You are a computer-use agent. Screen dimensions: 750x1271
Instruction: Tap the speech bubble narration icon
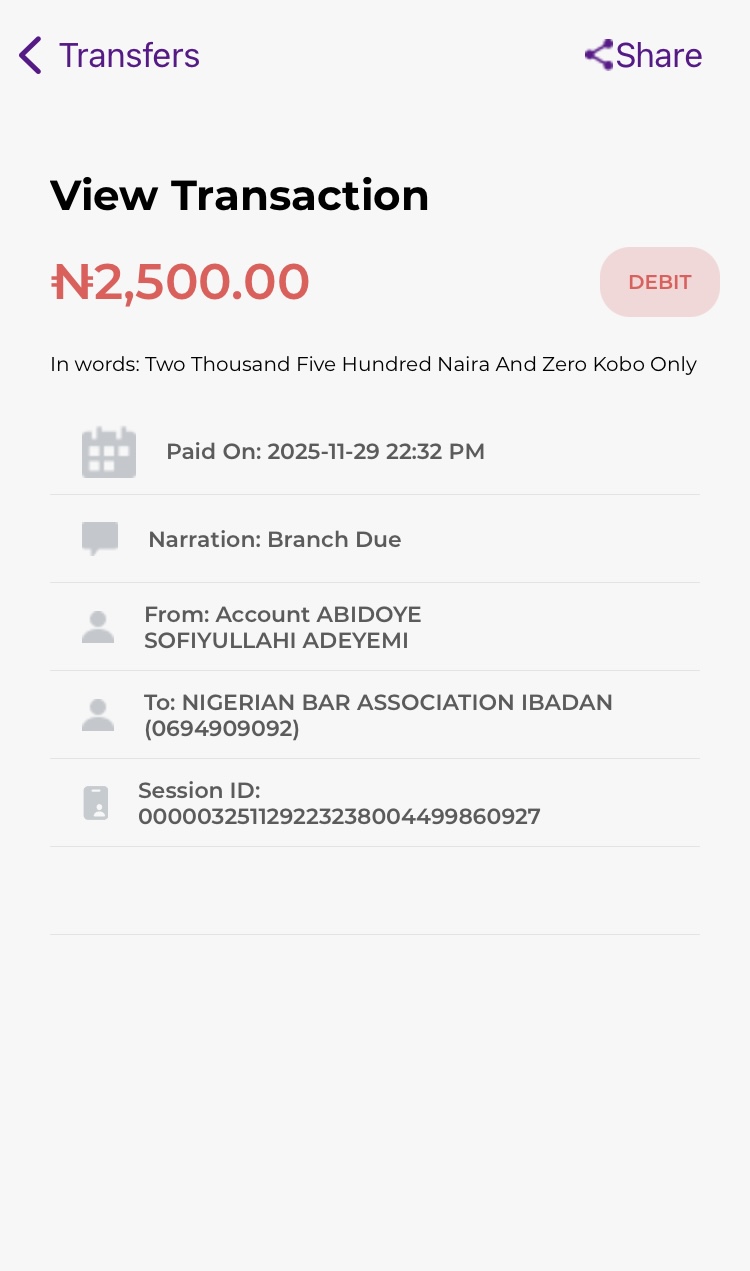(x=100, y=539)
